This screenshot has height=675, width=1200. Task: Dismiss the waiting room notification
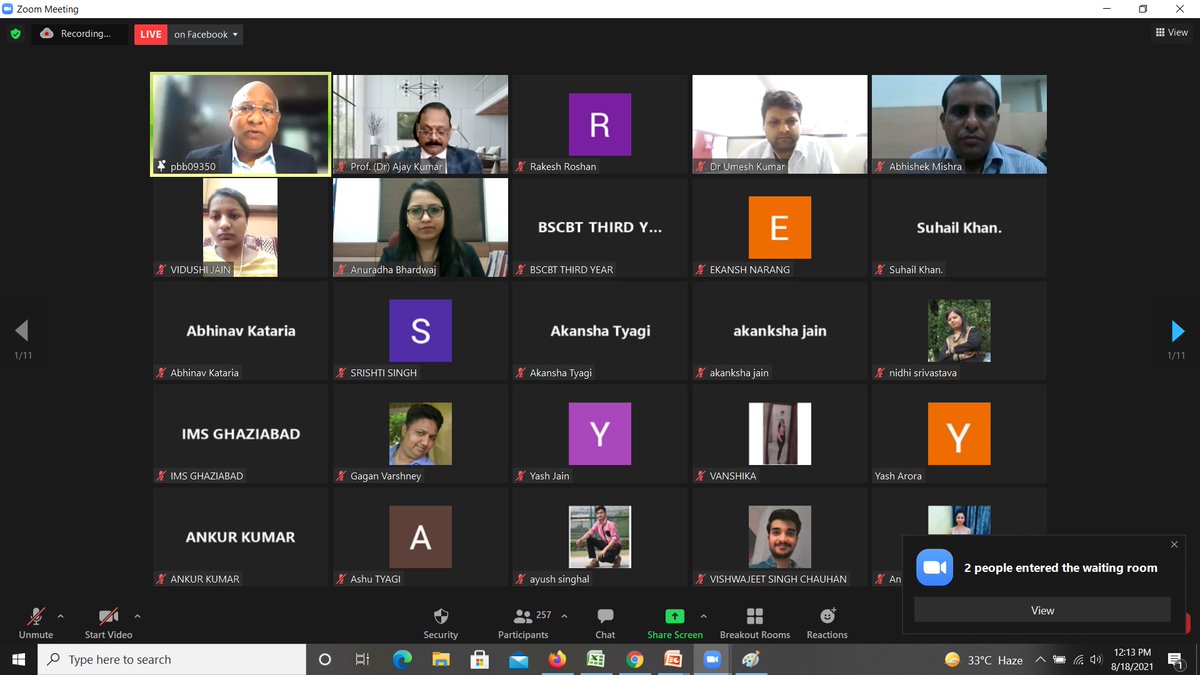point(1174,545)
